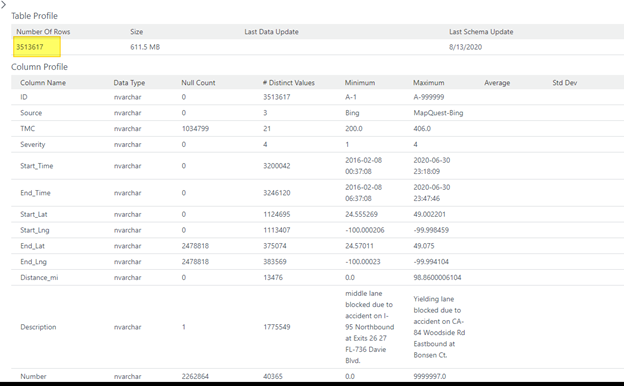Expand the chevron arrow above Table Profile
The image size is (624, 386).
click(4, 5)
